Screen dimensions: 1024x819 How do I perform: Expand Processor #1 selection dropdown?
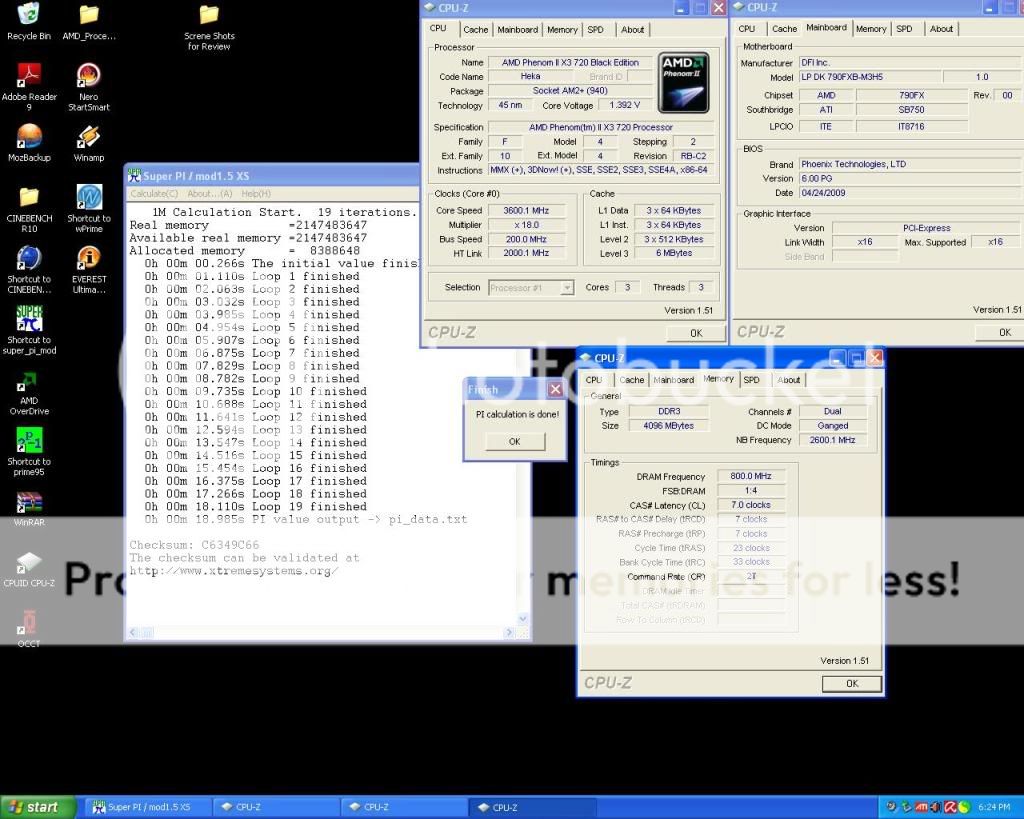[x=568, y=287]
